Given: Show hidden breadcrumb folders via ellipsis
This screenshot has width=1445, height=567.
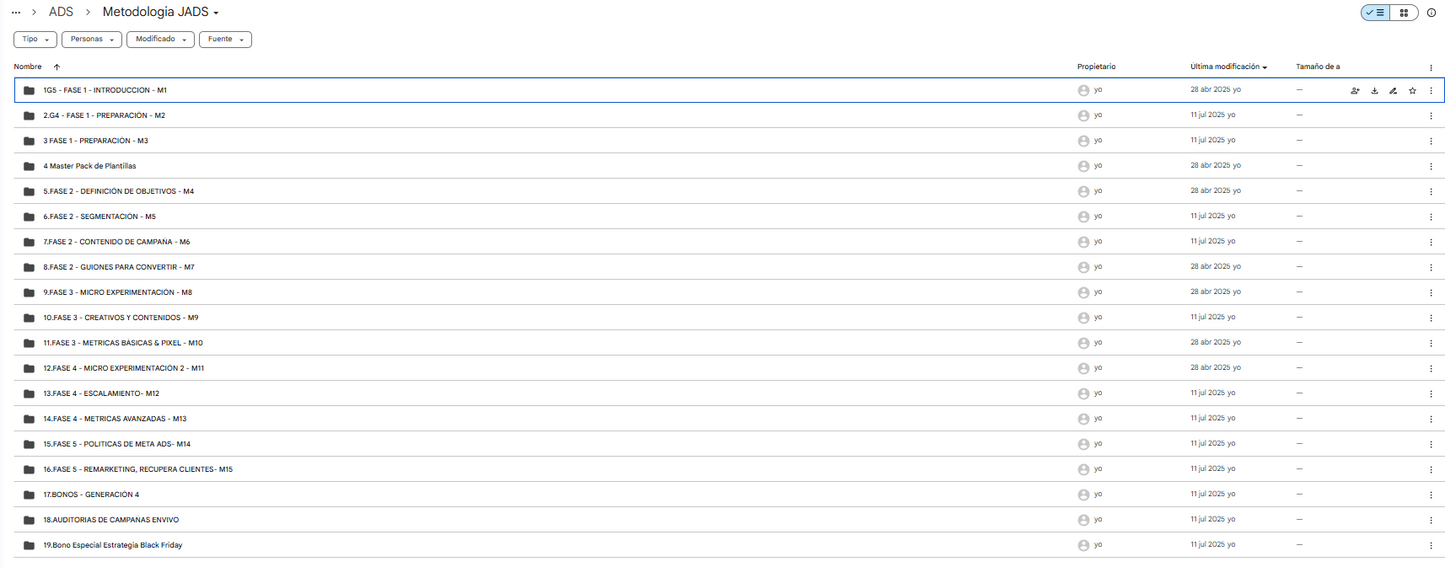Looking at the screenshot, I should click(16, 12).
